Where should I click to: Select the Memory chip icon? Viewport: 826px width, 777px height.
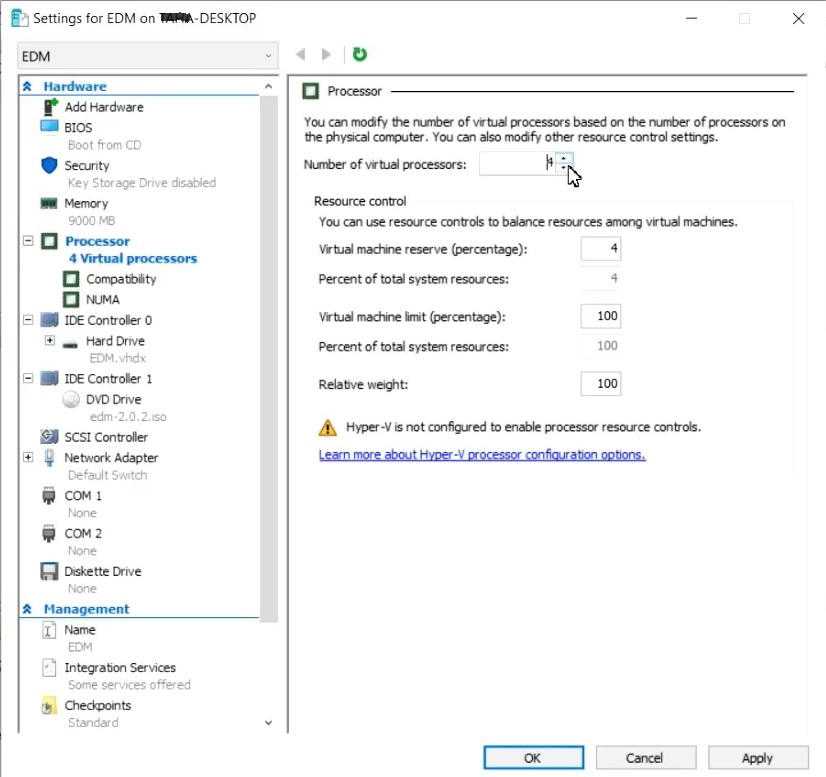(x=50, y=203)
